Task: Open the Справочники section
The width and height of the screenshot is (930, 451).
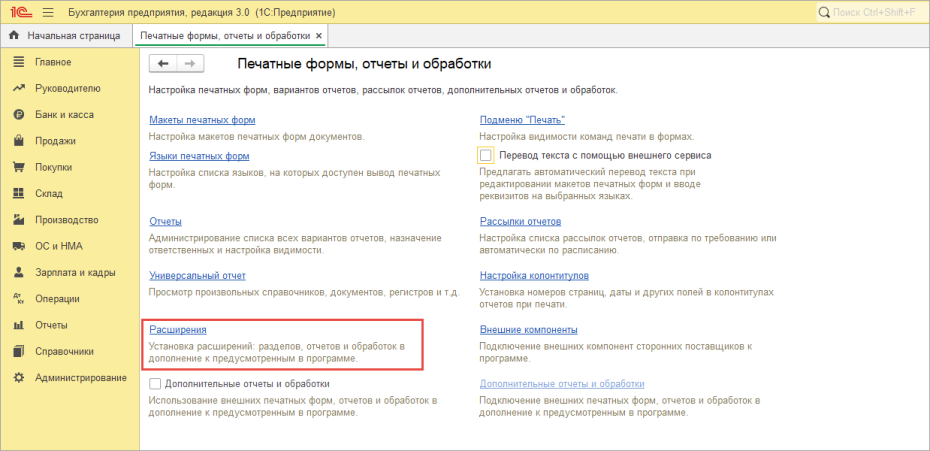Action: [x=70, y=351]
